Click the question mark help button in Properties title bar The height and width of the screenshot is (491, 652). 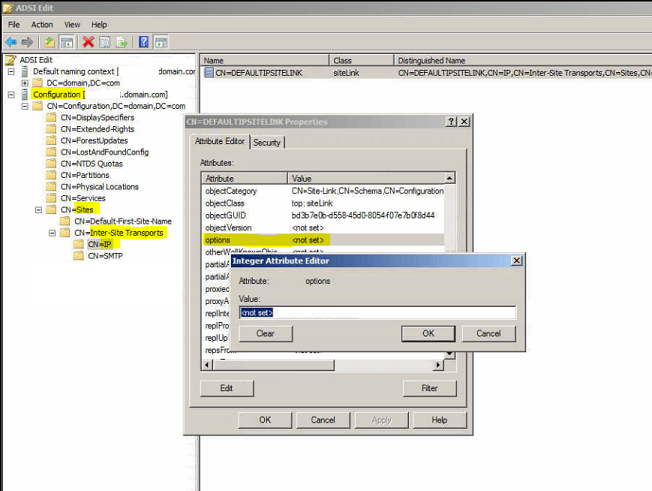[451, 121]
